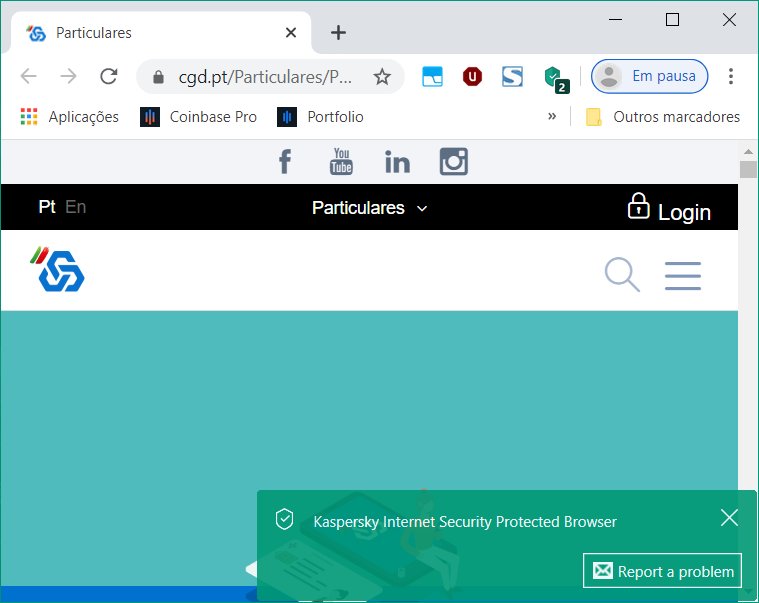The image size is (759, 603).
Task: Open the Outros marcadores folder
Action: pos(663,117)
